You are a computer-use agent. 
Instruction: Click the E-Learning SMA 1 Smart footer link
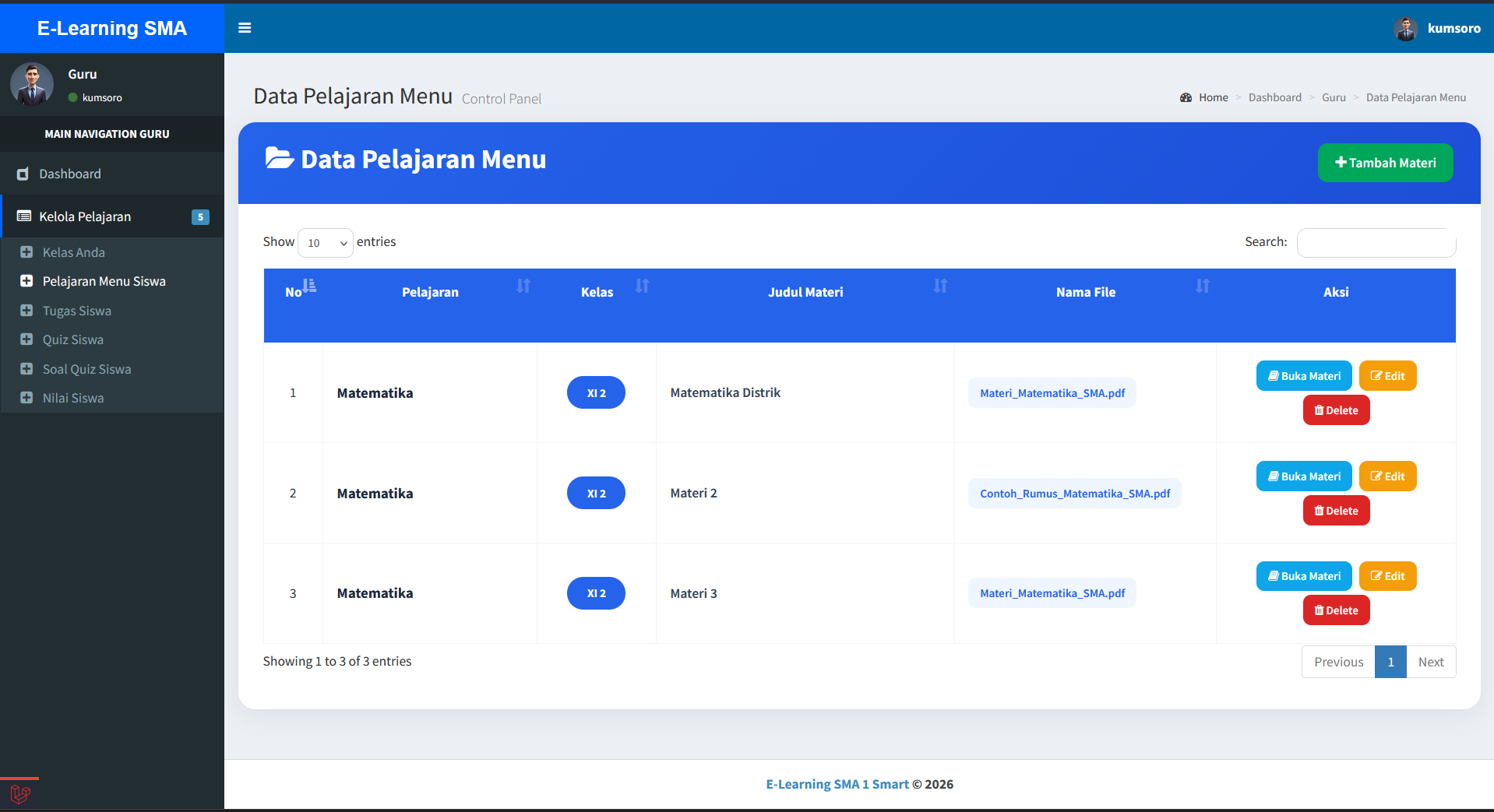click(x=837, y=784)
